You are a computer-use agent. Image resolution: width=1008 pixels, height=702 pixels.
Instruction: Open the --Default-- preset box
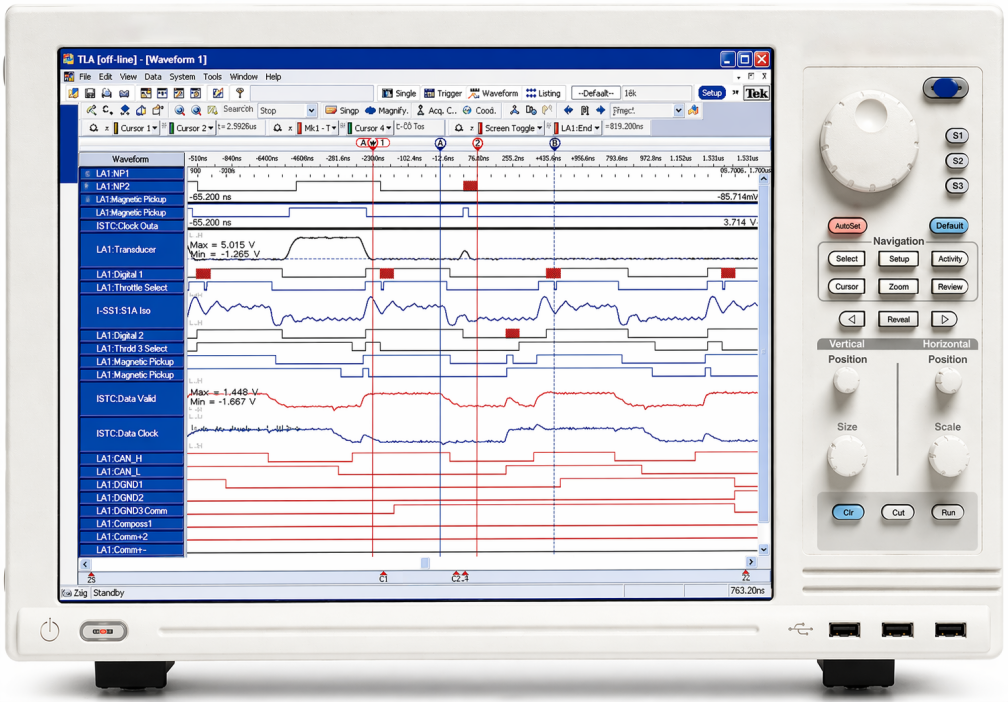point(596,93)
